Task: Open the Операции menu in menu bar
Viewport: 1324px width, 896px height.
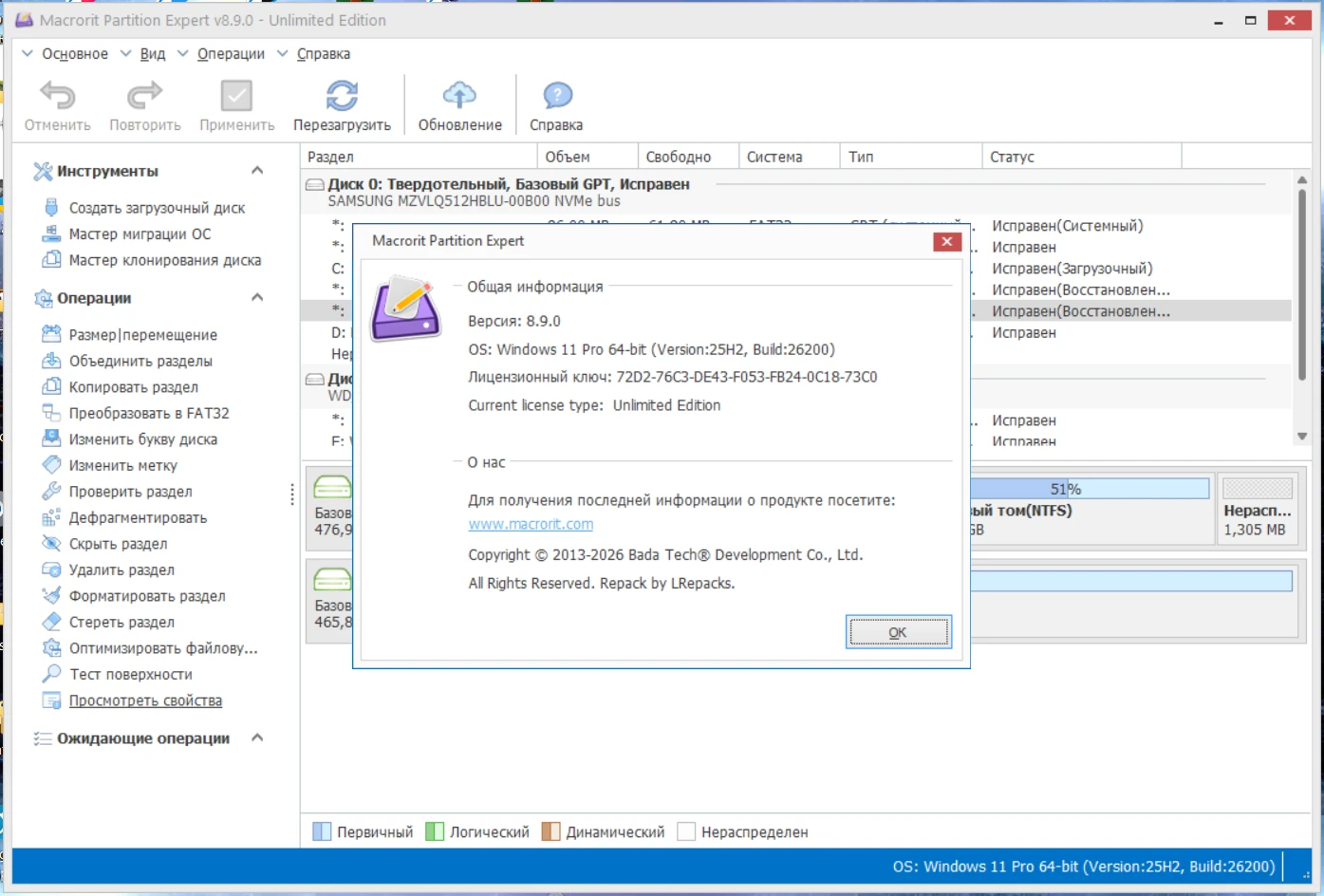Action: coord(231,54)
